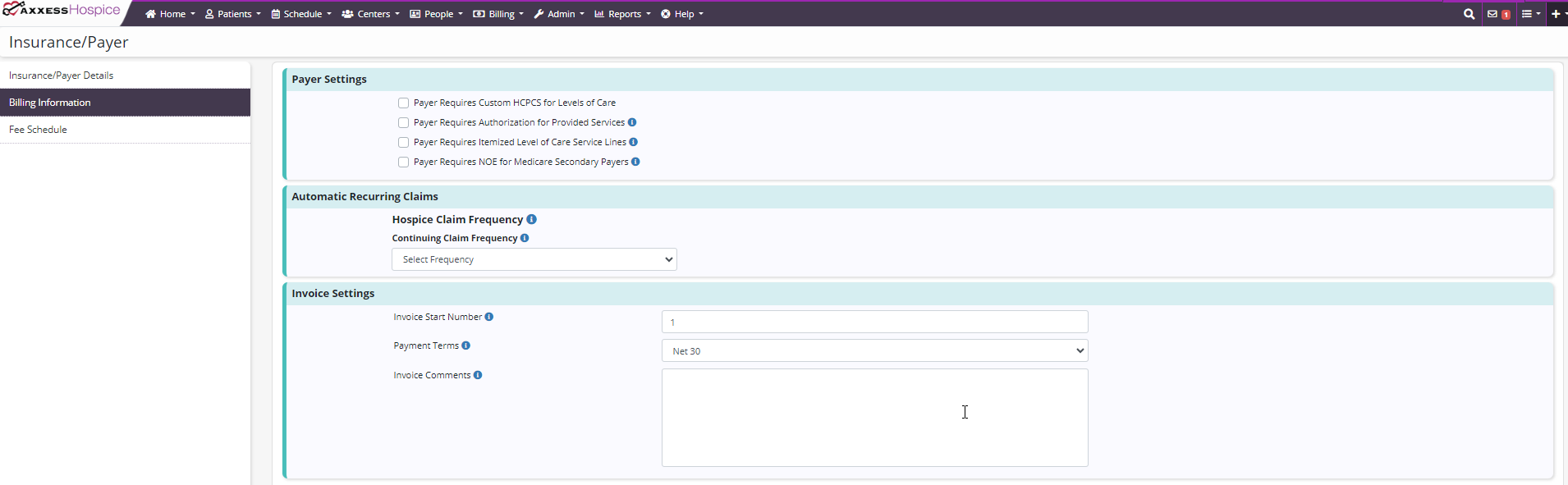This screenshot has height=485, width=1568.
Task: Click info icon beside Hospice Claim Frequency
Action: [x=531, y=219]
